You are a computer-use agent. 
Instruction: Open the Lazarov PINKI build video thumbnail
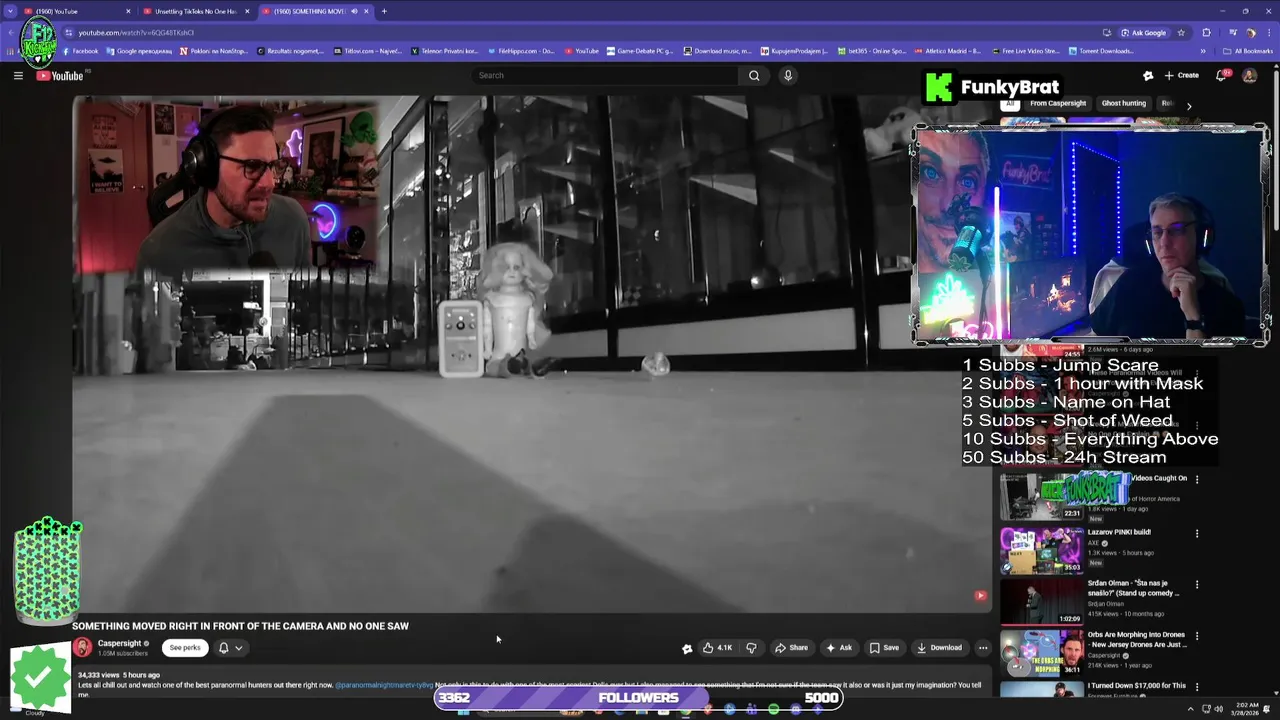(x=1042, y=550)
